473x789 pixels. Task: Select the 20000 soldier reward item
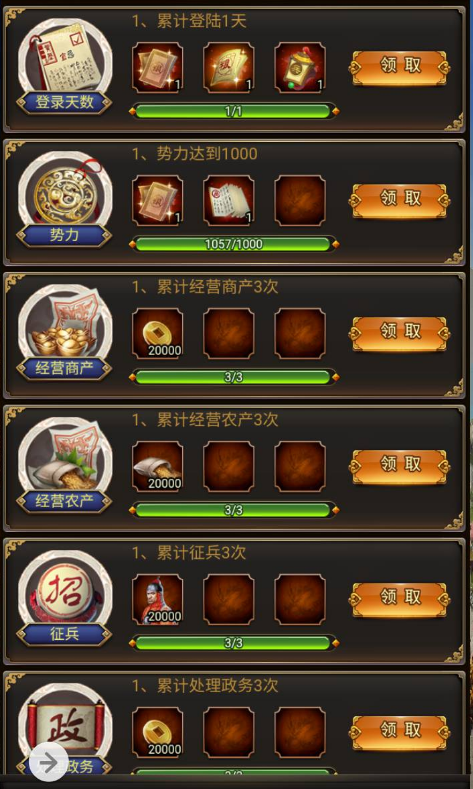point(157,599)
